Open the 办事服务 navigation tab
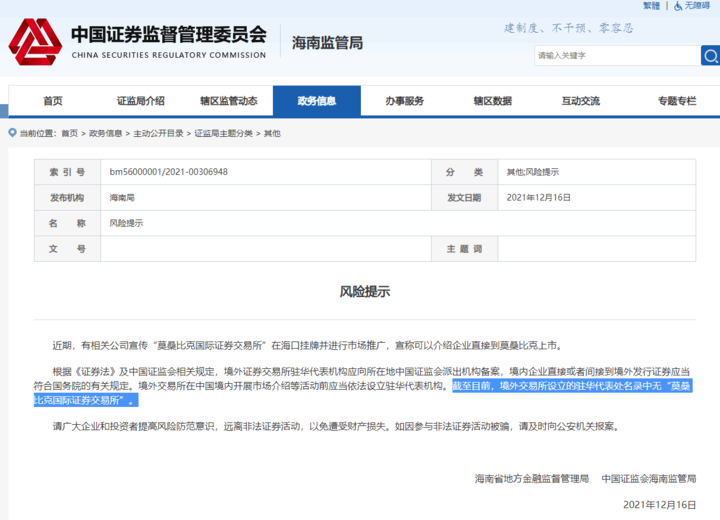Image resolution: width=720 pixels, height=520 pixels. [x=404, y=101]
